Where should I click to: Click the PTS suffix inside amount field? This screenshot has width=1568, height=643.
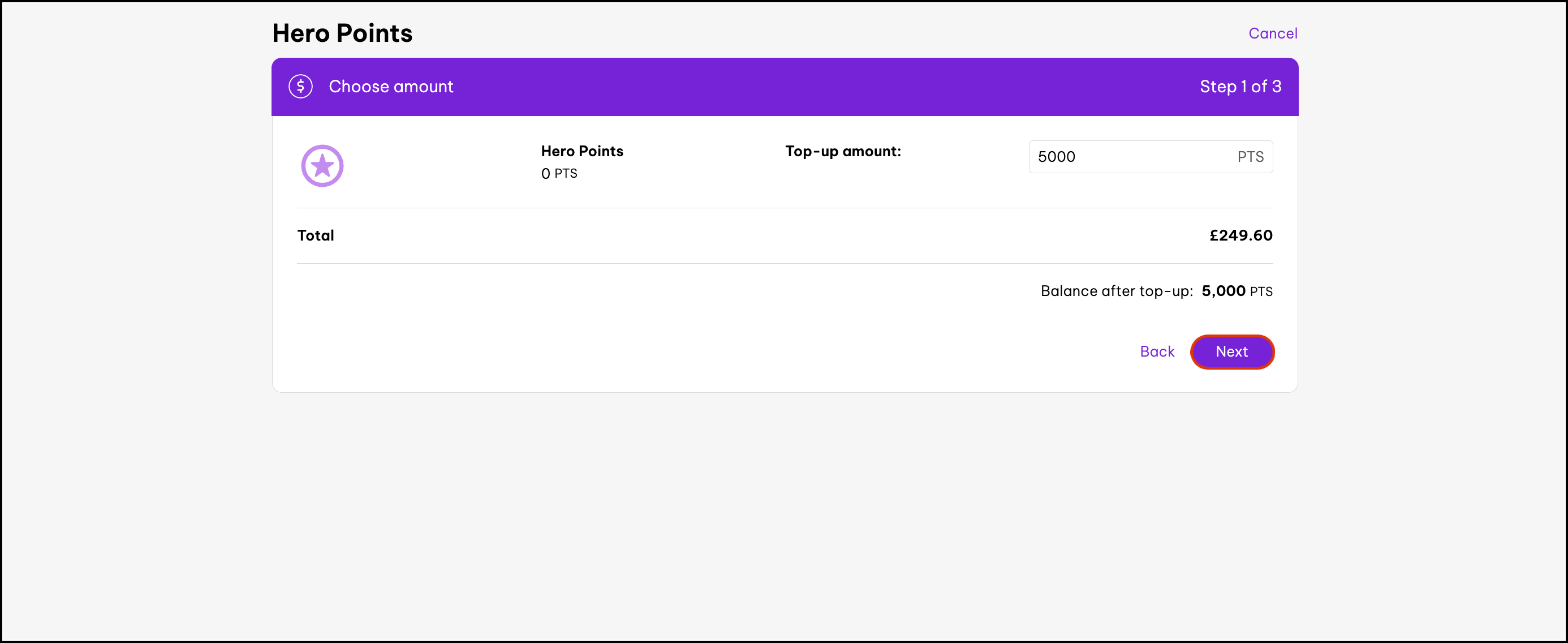pyautogui.click(x=1250, y=157)
